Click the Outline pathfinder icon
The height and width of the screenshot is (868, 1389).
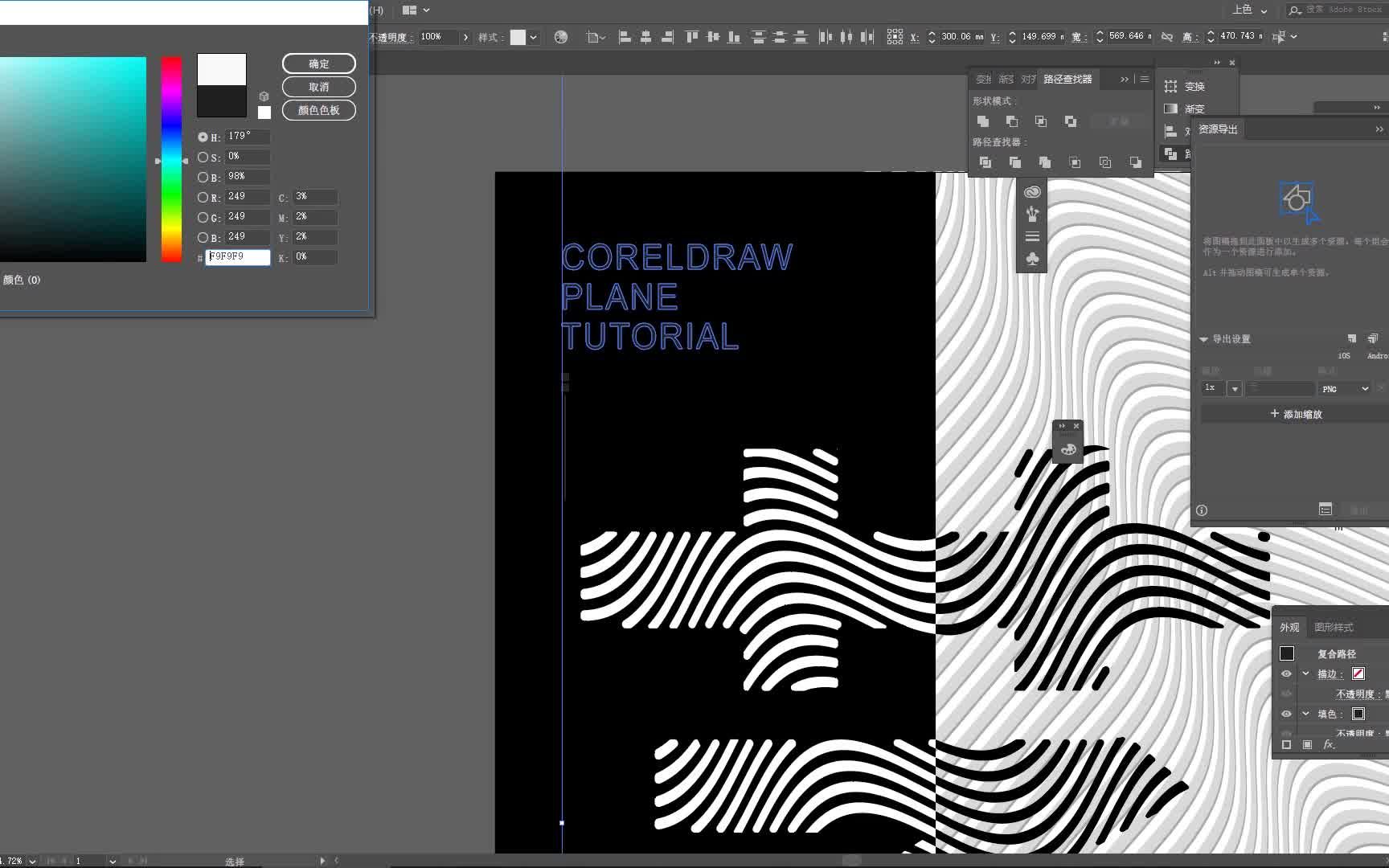pyautogui.click(x=1105, y=162)
